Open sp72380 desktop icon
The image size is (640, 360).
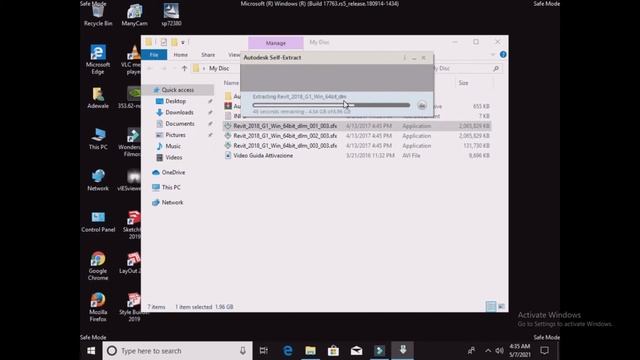click(x=171, y=15)
